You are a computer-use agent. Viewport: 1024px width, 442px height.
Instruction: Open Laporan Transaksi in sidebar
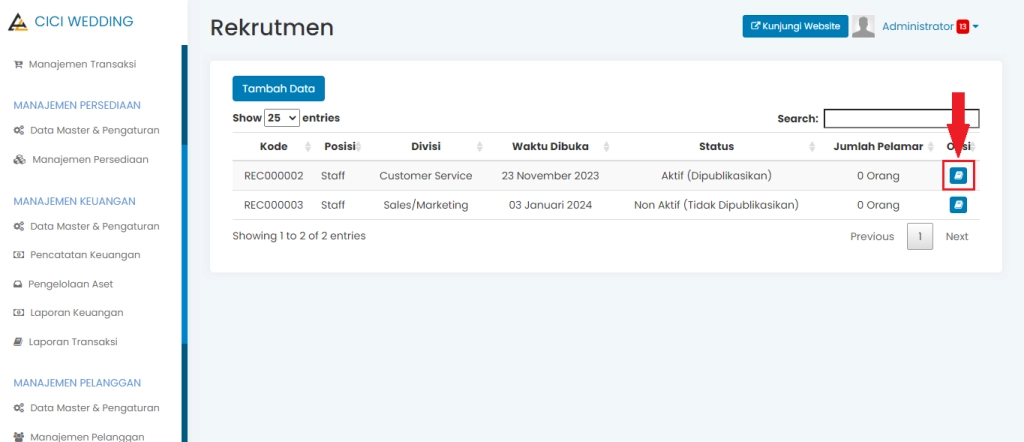click(x=72, y=342)
